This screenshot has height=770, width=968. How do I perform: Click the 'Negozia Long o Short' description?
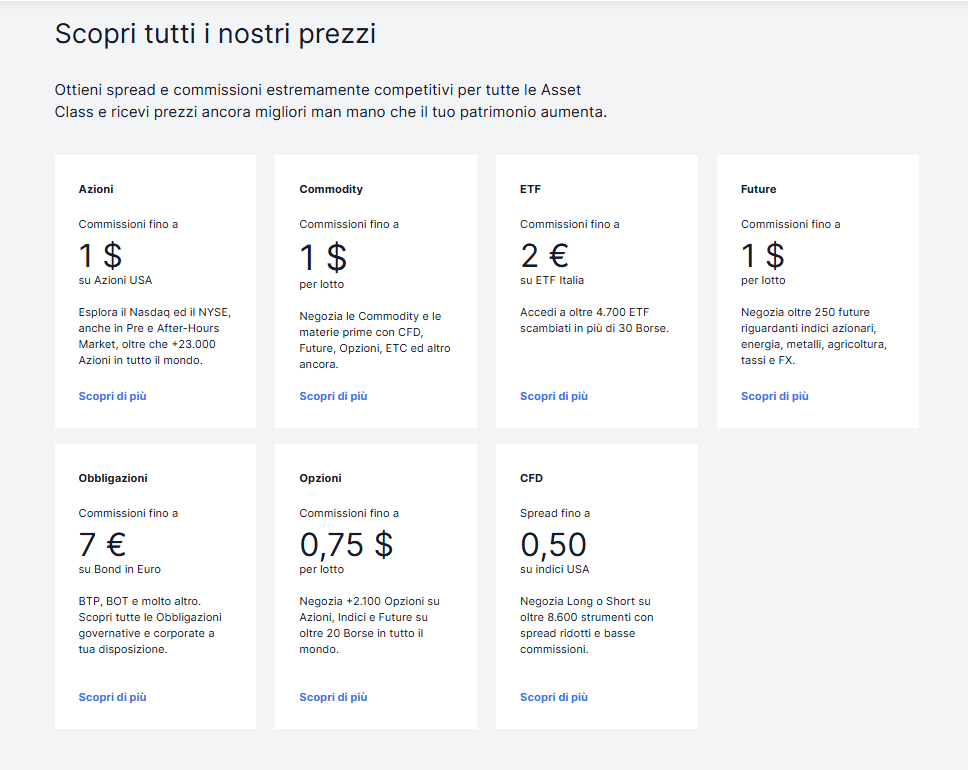point(586,626)
